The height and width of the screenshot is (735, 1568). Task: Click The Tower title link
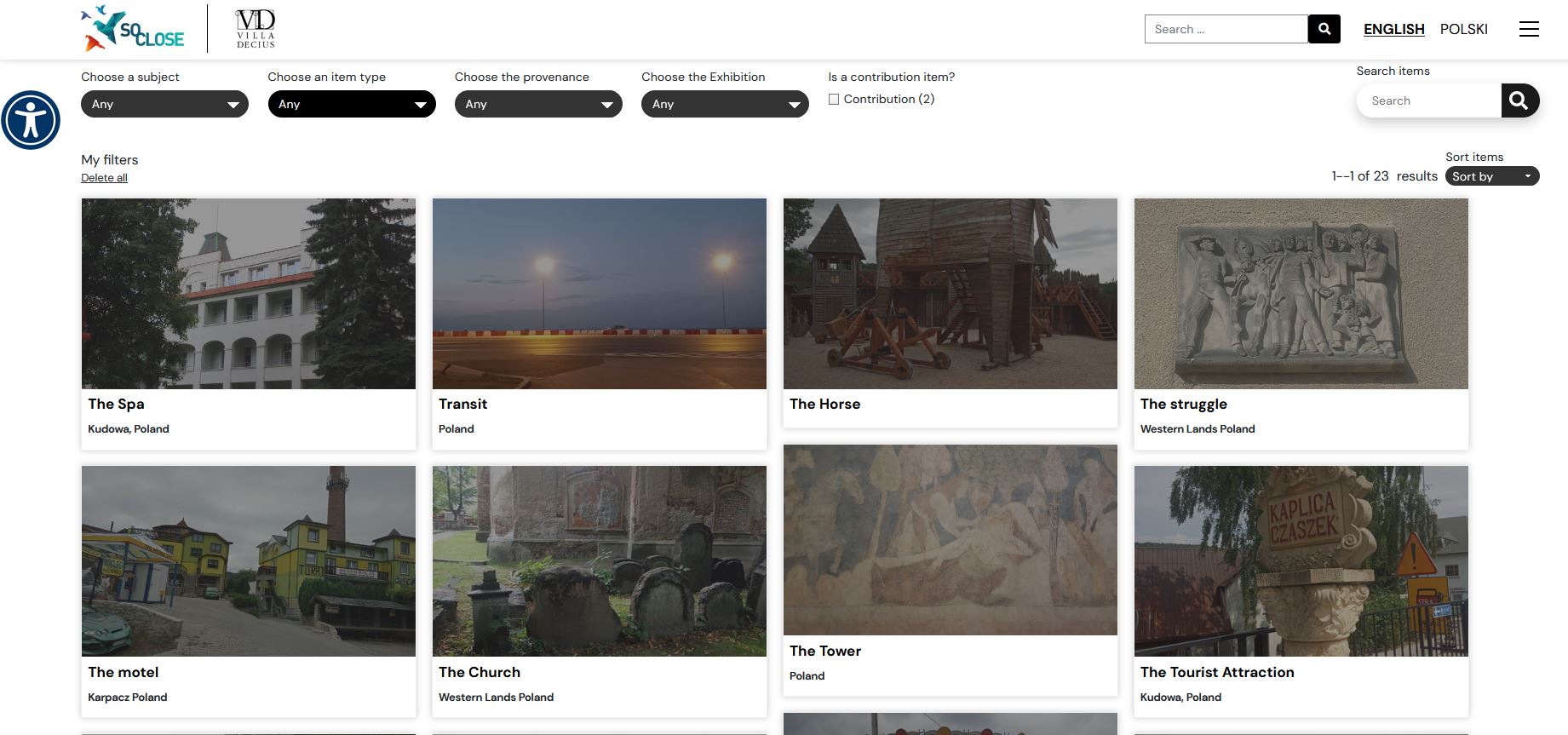[x=825, y=651]
